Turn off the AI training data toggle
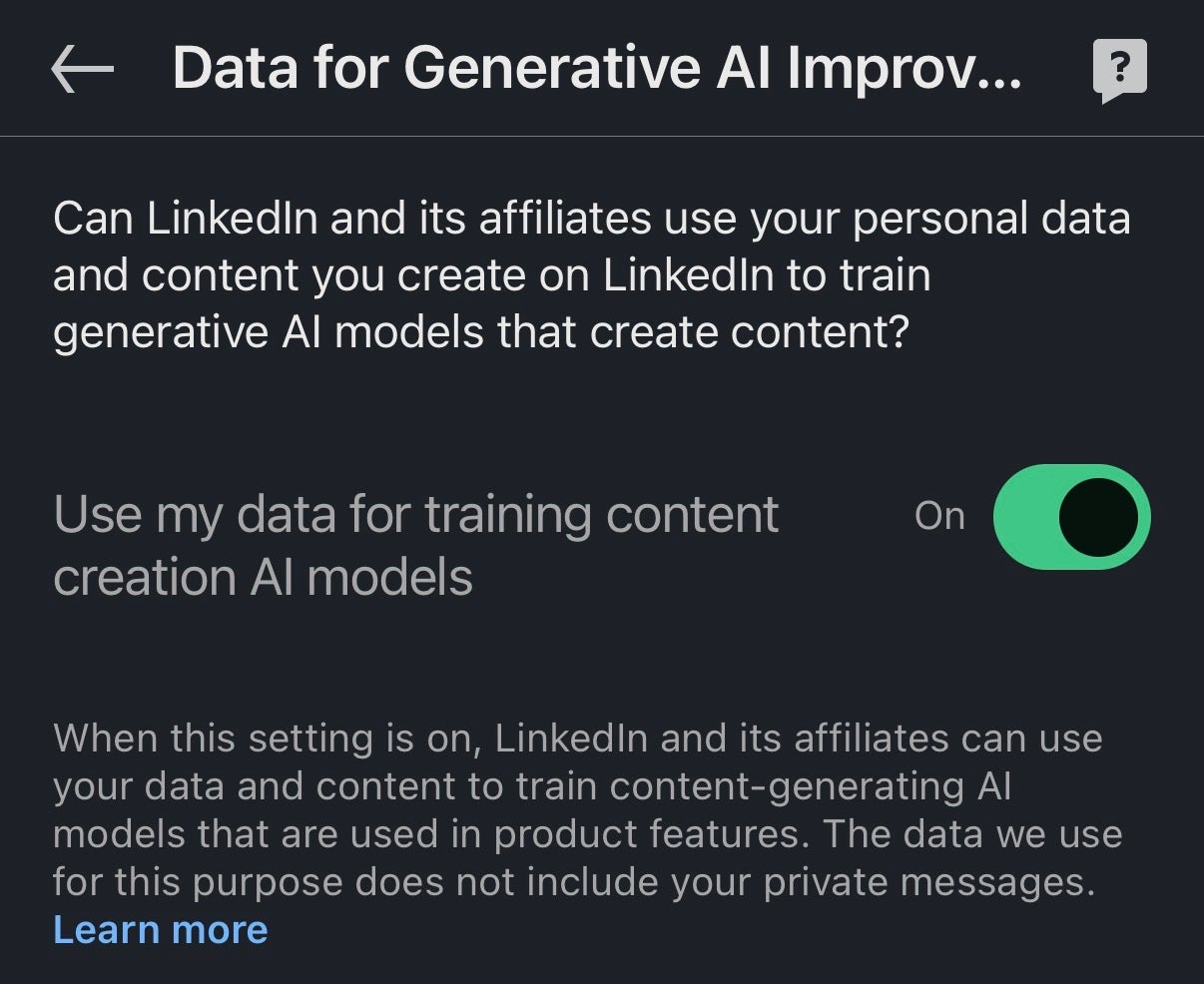 pyautogui.click(x=1071, y=517)
